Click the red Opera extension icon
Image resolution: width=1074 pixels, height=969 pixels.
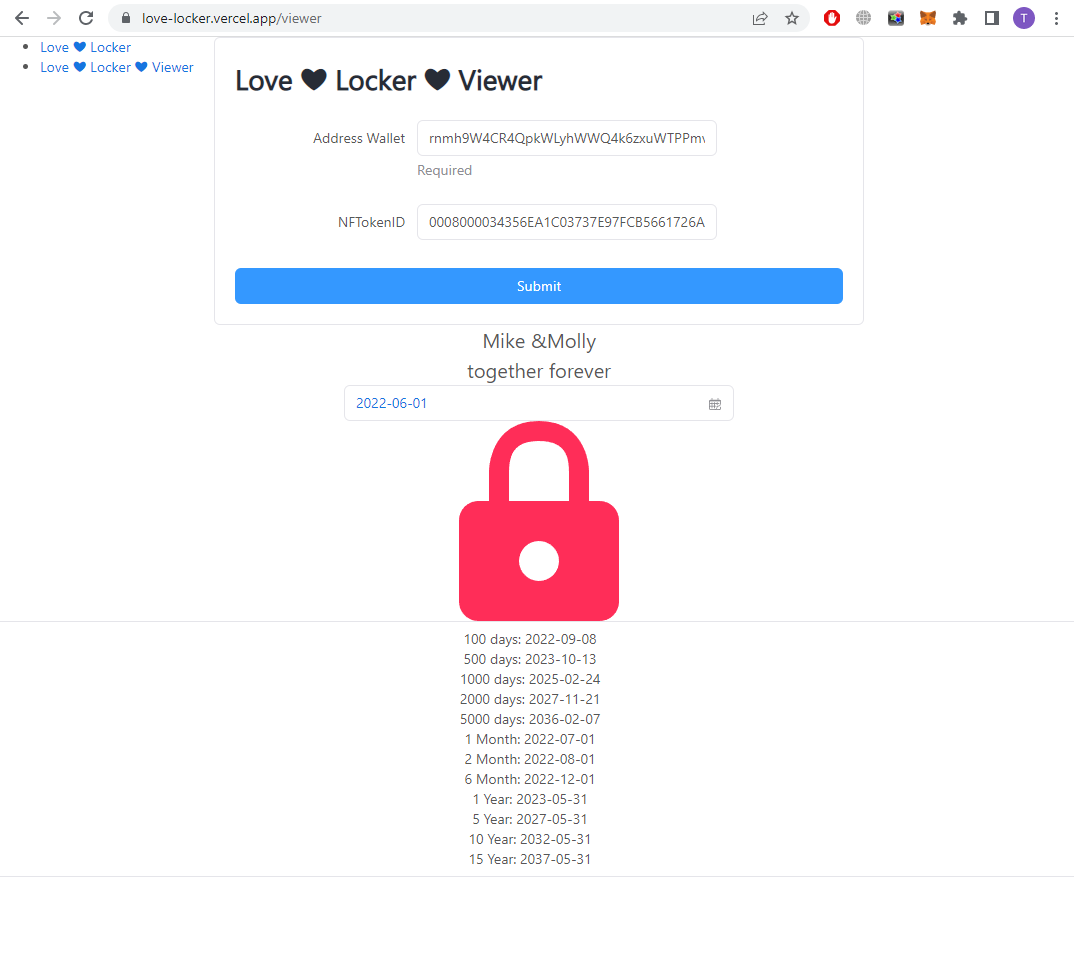tap(832, 18)
